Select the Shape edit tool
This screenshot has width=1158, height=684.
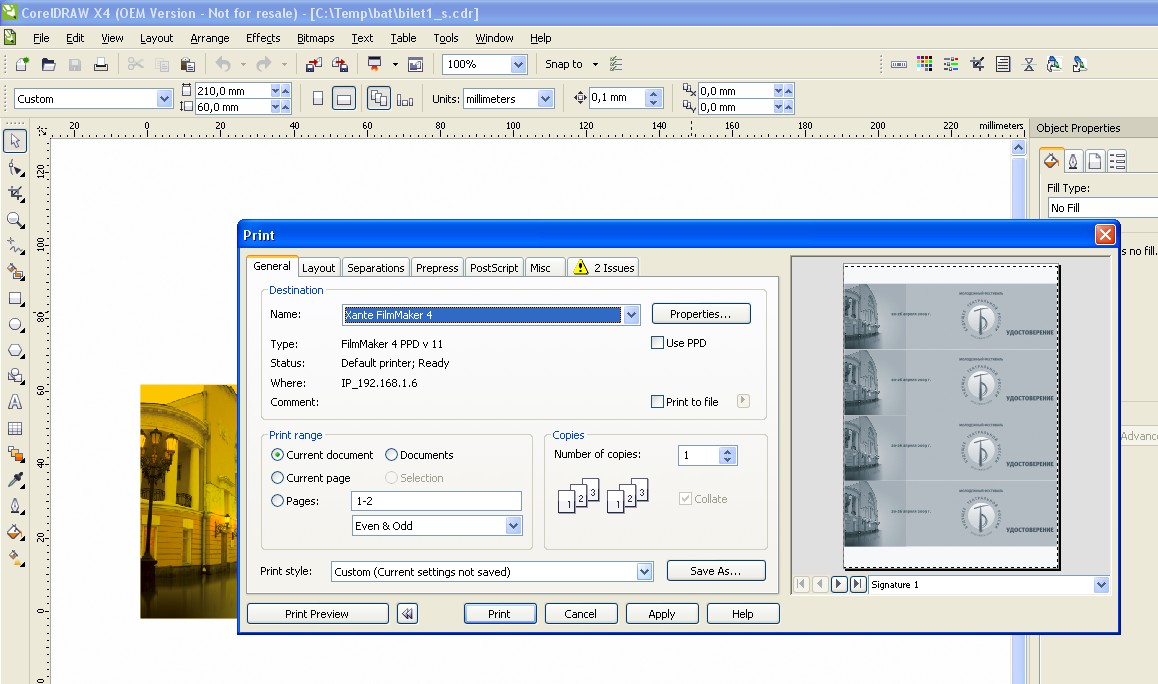tap(15, 168)
